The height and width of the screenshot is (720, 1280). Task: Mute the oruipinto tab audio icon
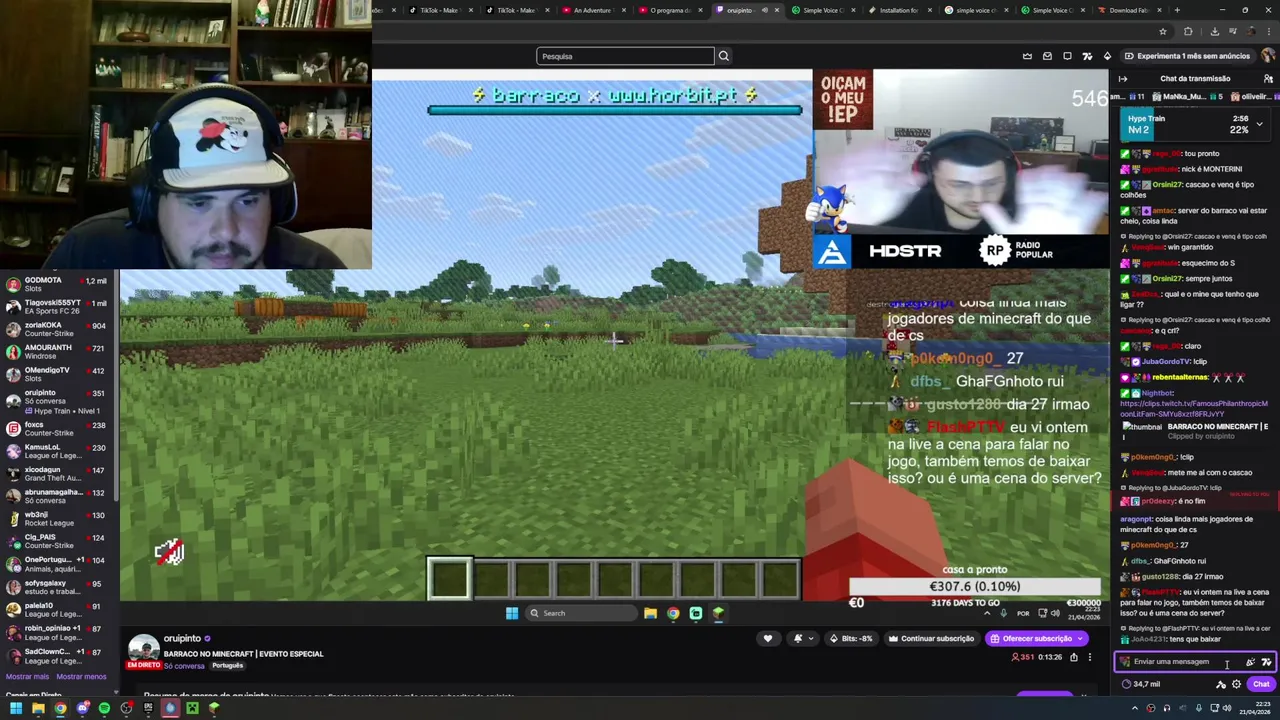[x=764, y=10]
